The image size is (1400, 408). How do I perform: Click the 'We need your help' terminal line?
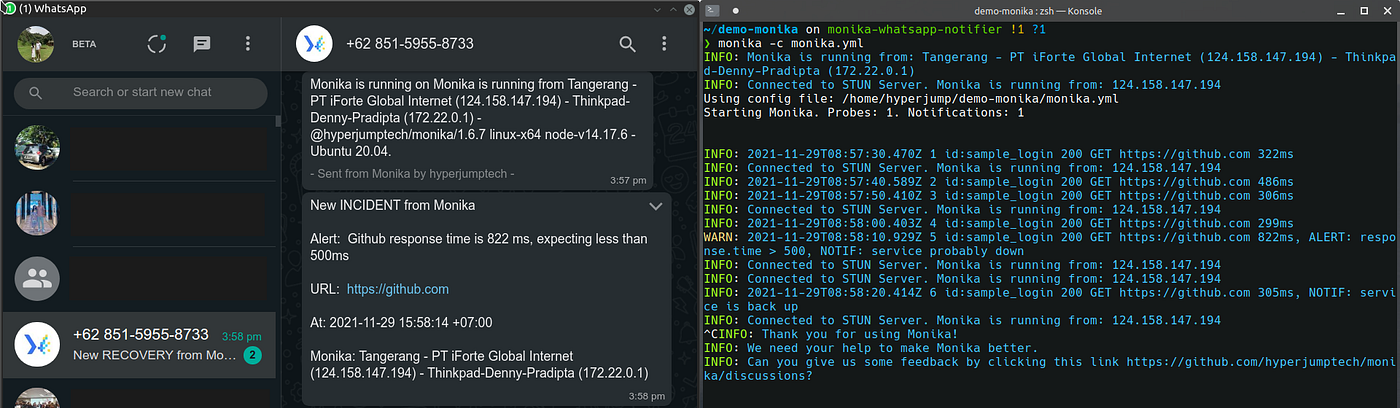click(x=871, y=348)
